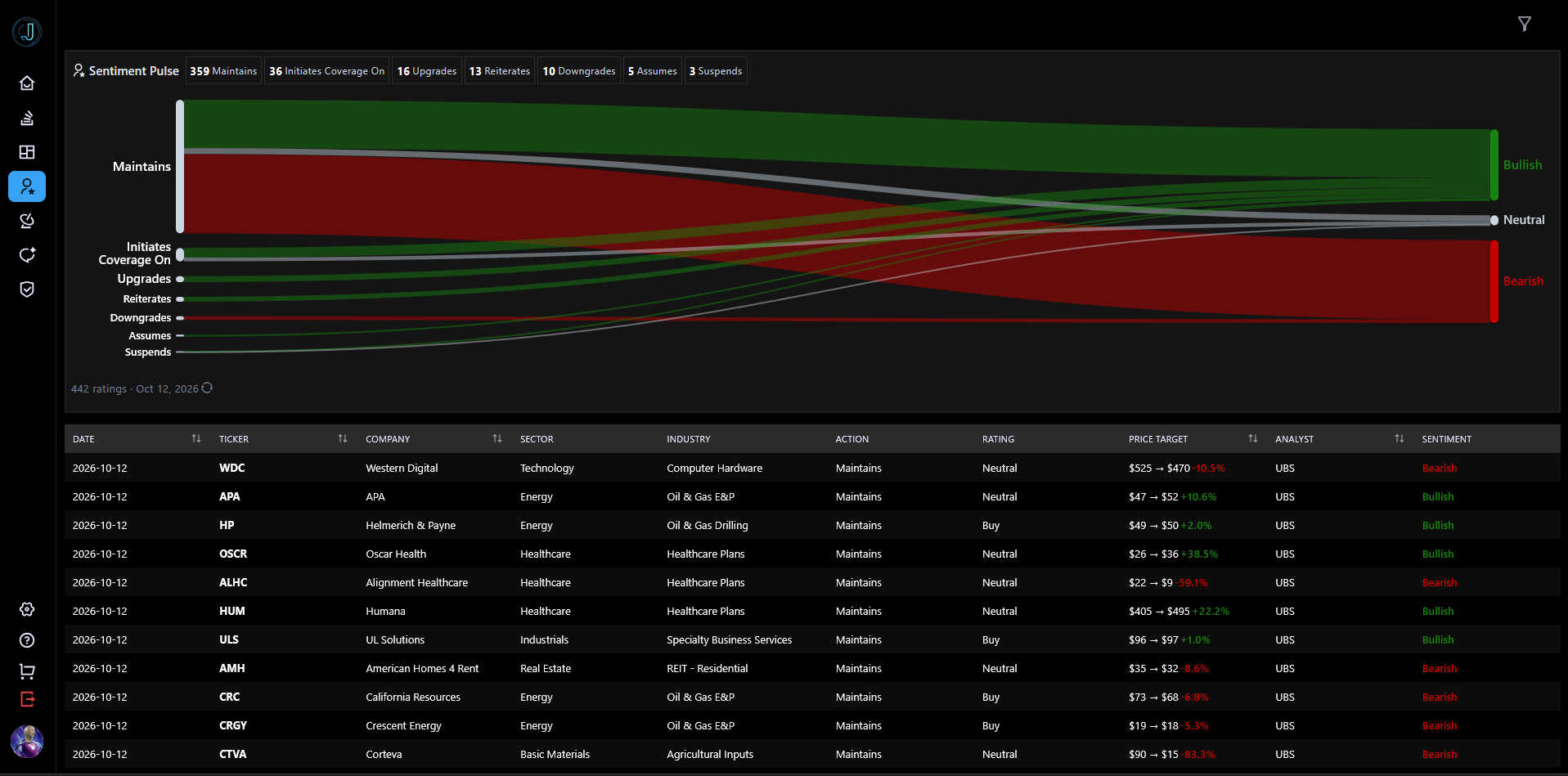The width and height of the screenshot is (1568, 776).
Task: Click the ALHC ticker cell
Action: pos(233,582)
